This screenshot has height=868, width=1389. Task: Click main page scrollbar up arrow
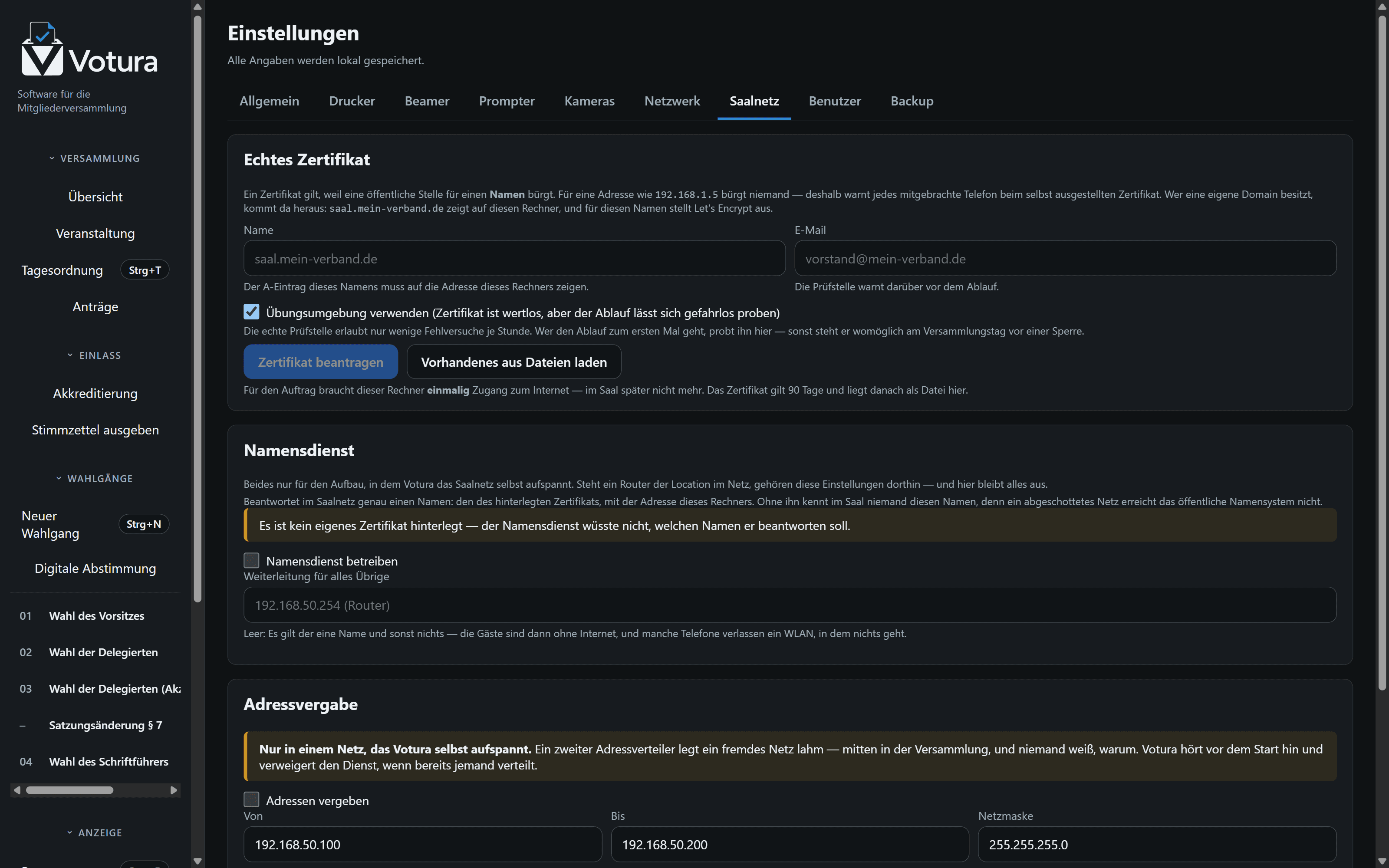coord(1382,7)
